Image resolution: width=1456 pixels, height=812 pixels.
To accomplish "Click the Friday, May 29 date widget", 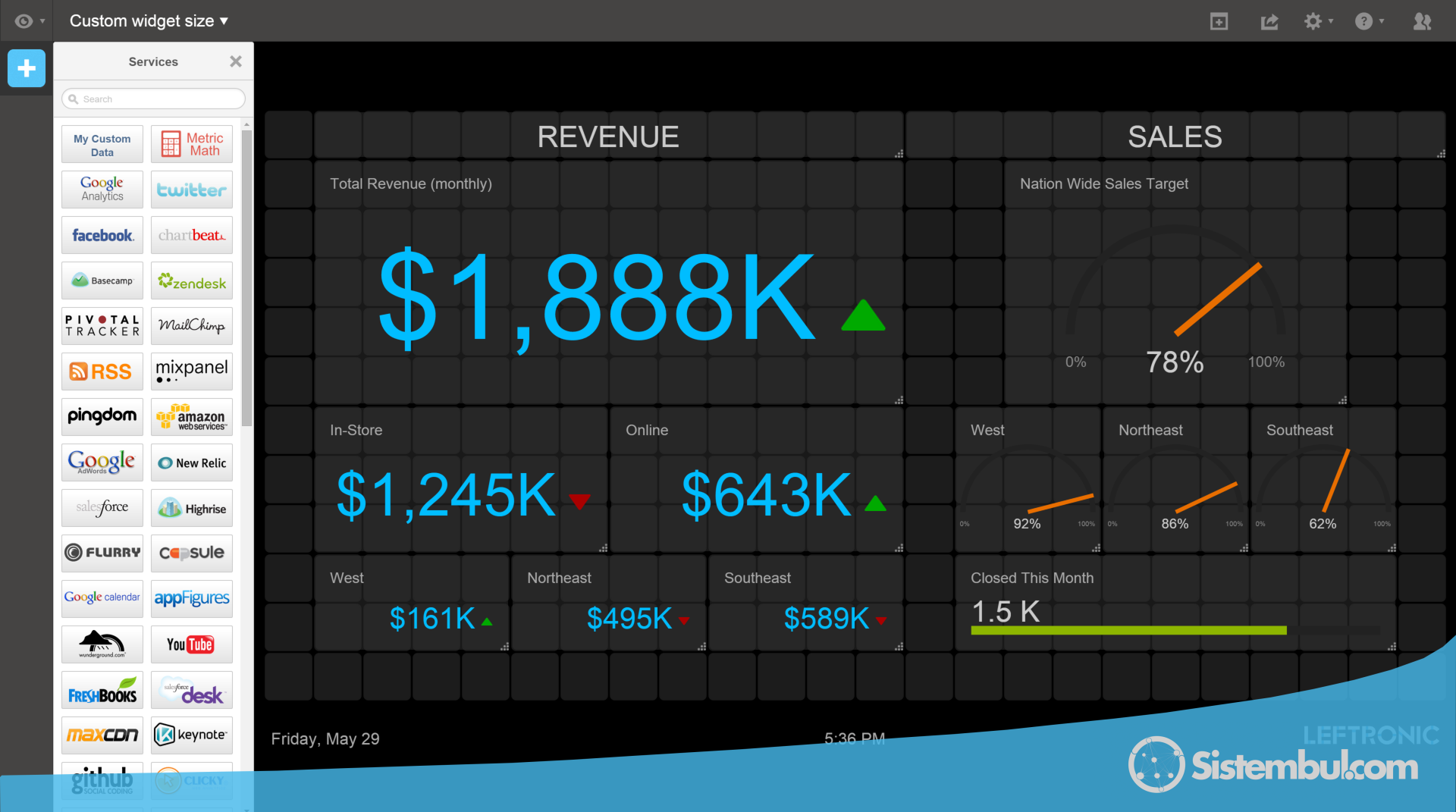I will pos(325,738).
